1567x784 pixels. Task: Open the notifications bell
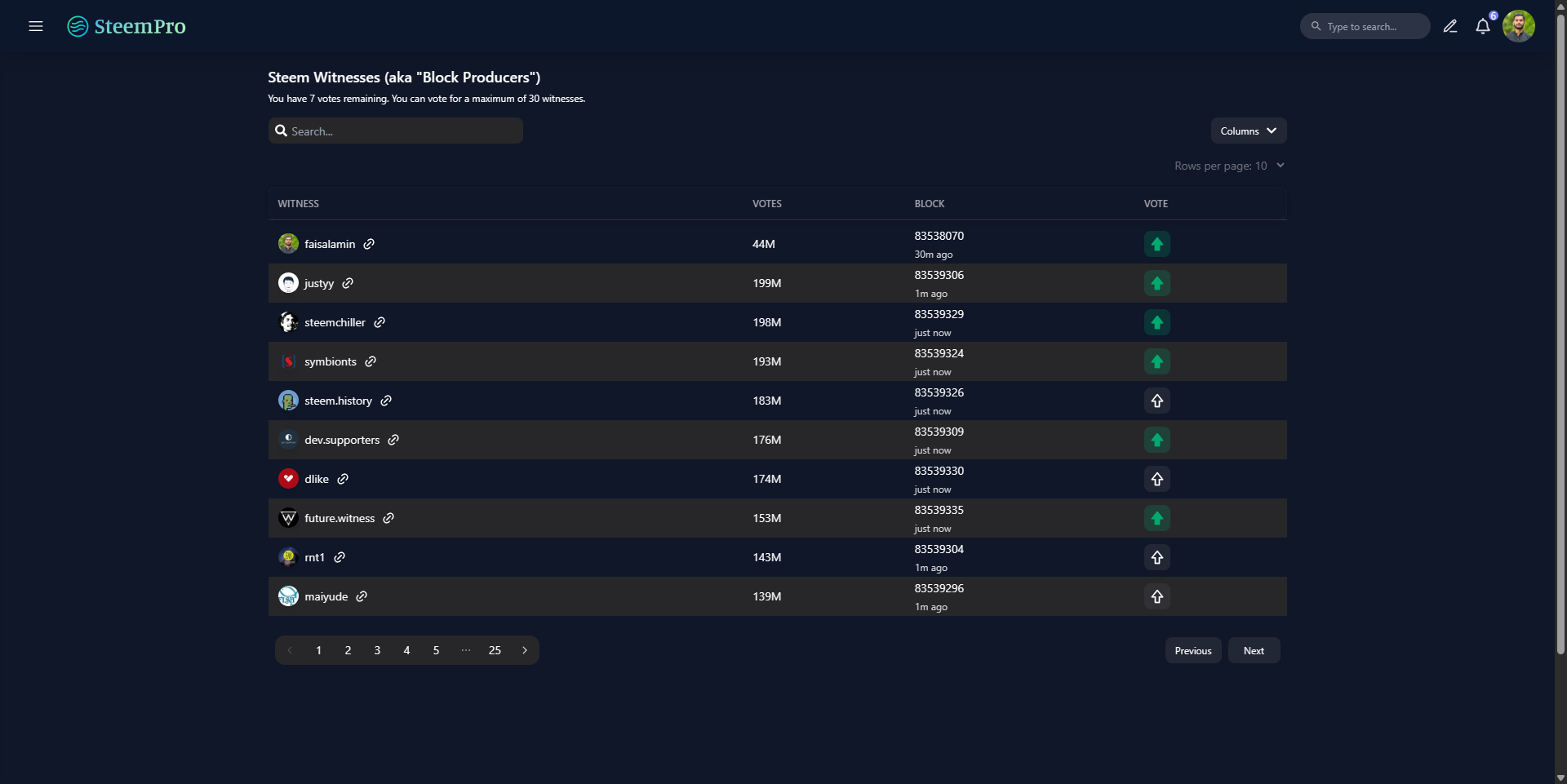coord(1483,26)
